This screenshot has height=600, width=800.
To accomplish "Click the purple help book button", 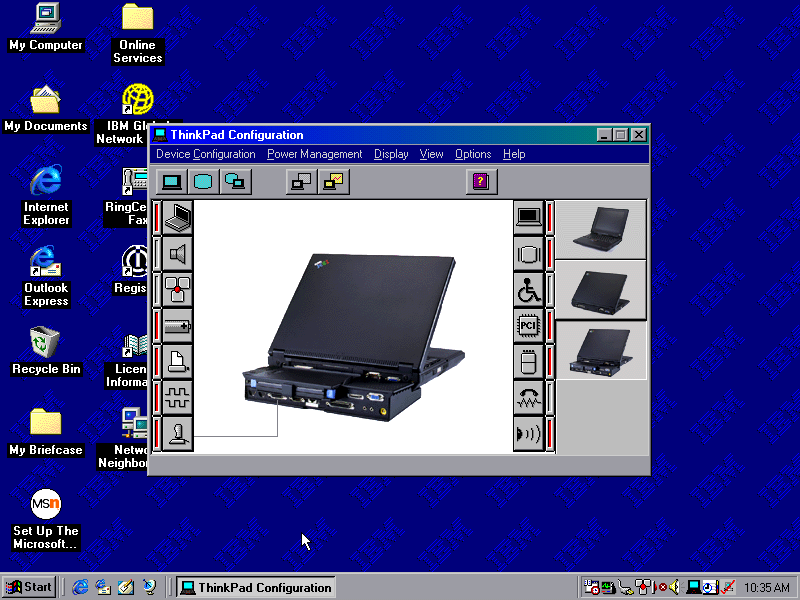I will click(481, 181).
